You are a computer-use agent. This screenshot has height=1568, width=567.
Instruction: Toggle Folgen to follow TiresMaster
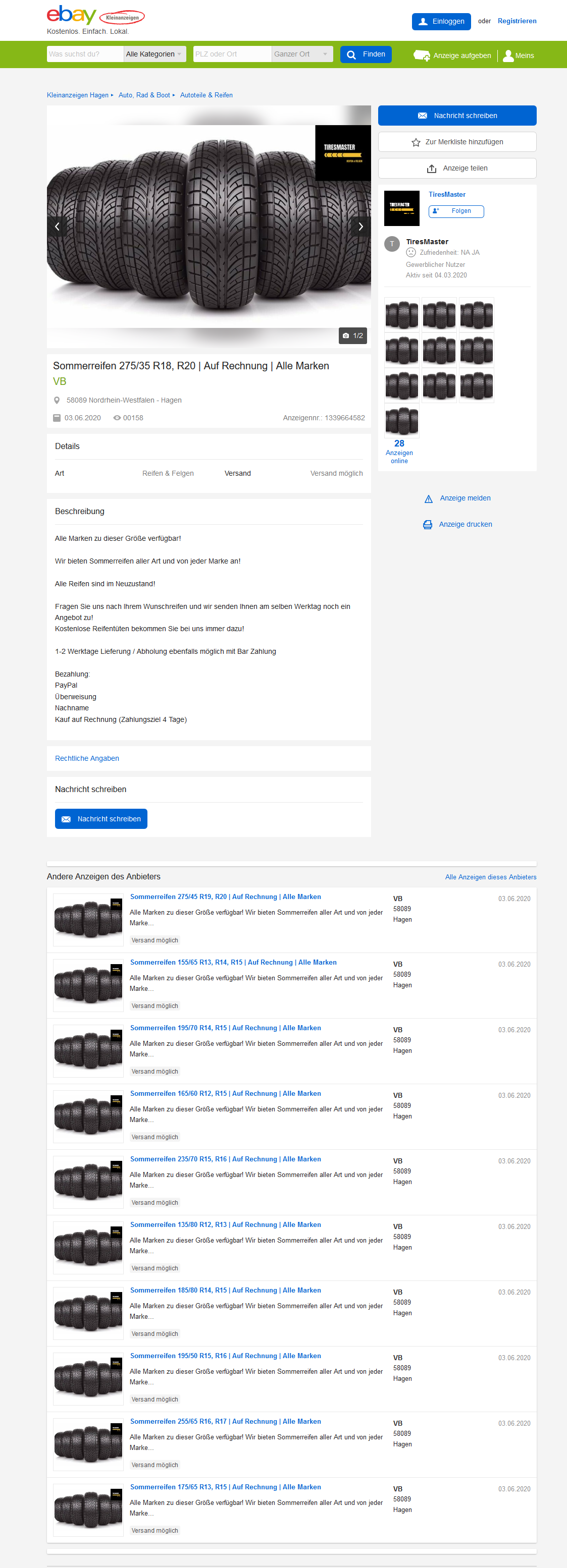pos(456,211)
